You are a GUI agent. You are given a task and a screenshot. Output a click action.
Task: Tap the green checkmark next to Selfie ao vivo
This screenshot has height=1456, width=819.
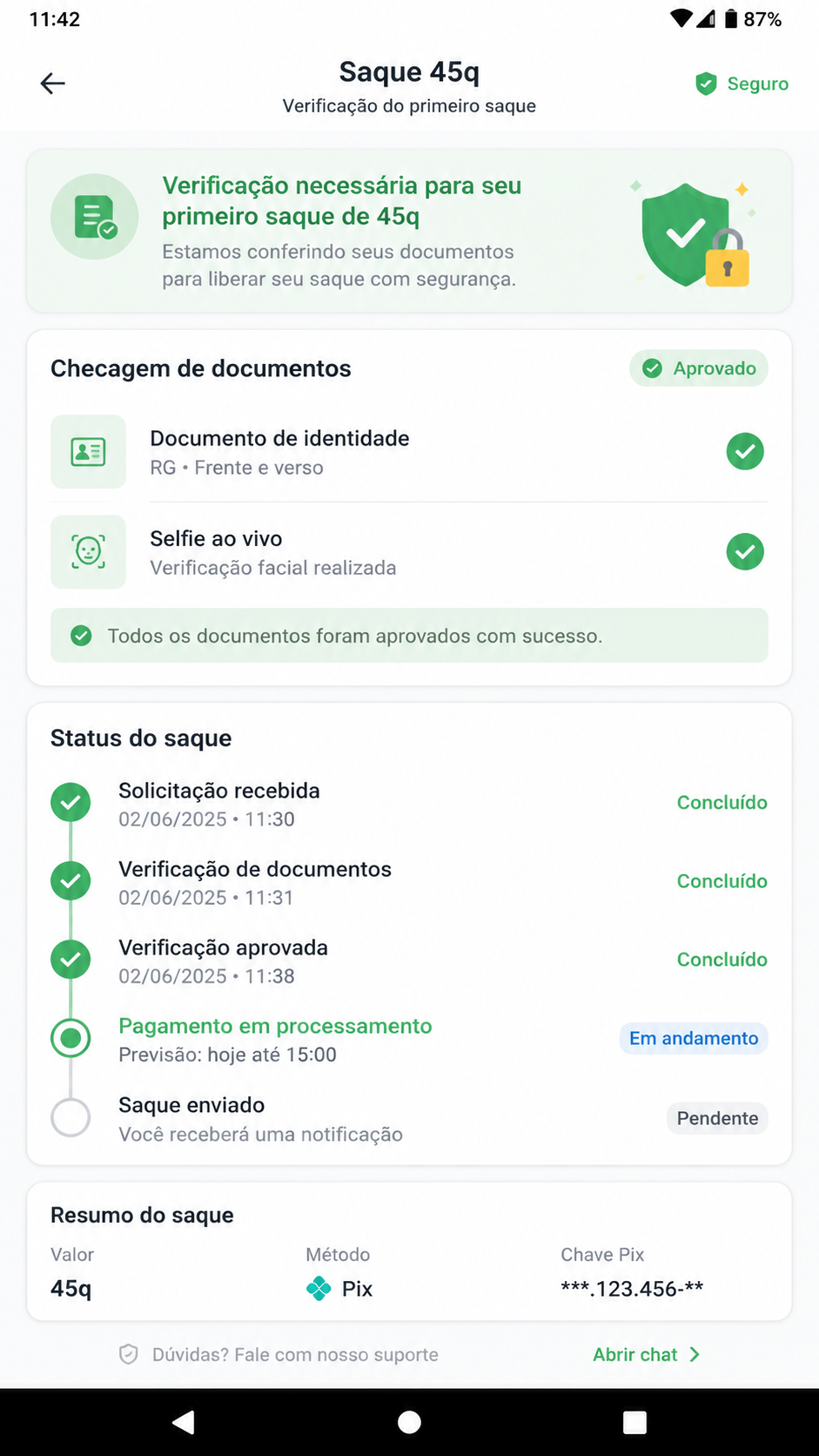point(745,552)
